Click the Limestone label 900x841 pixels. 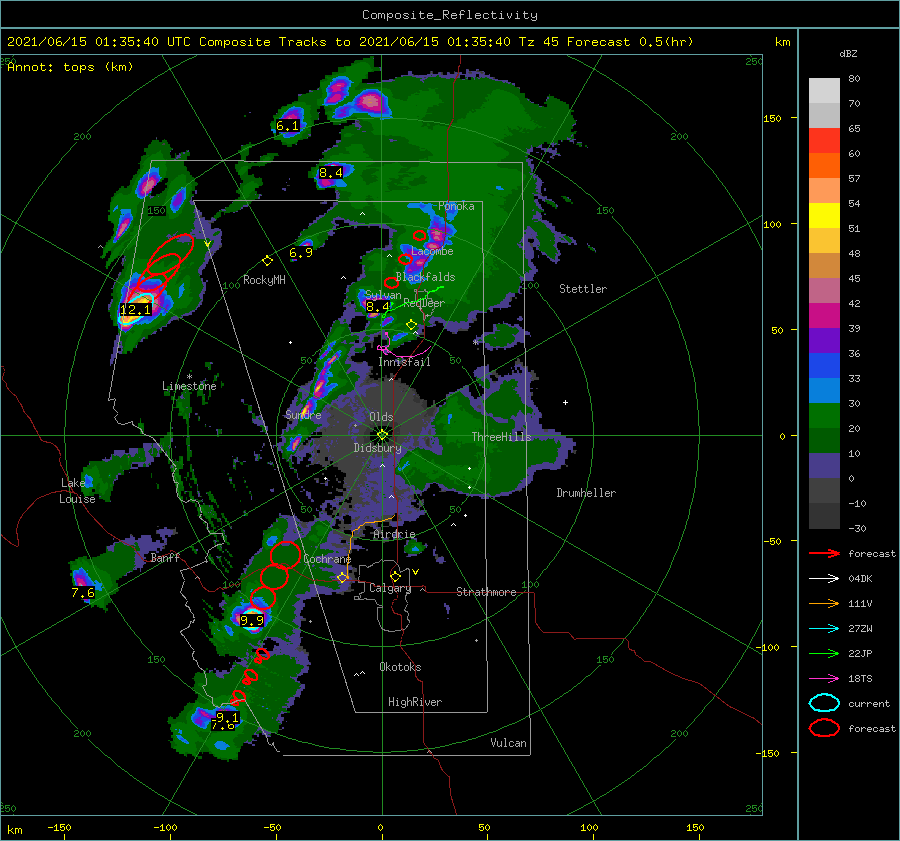[189, 386]
